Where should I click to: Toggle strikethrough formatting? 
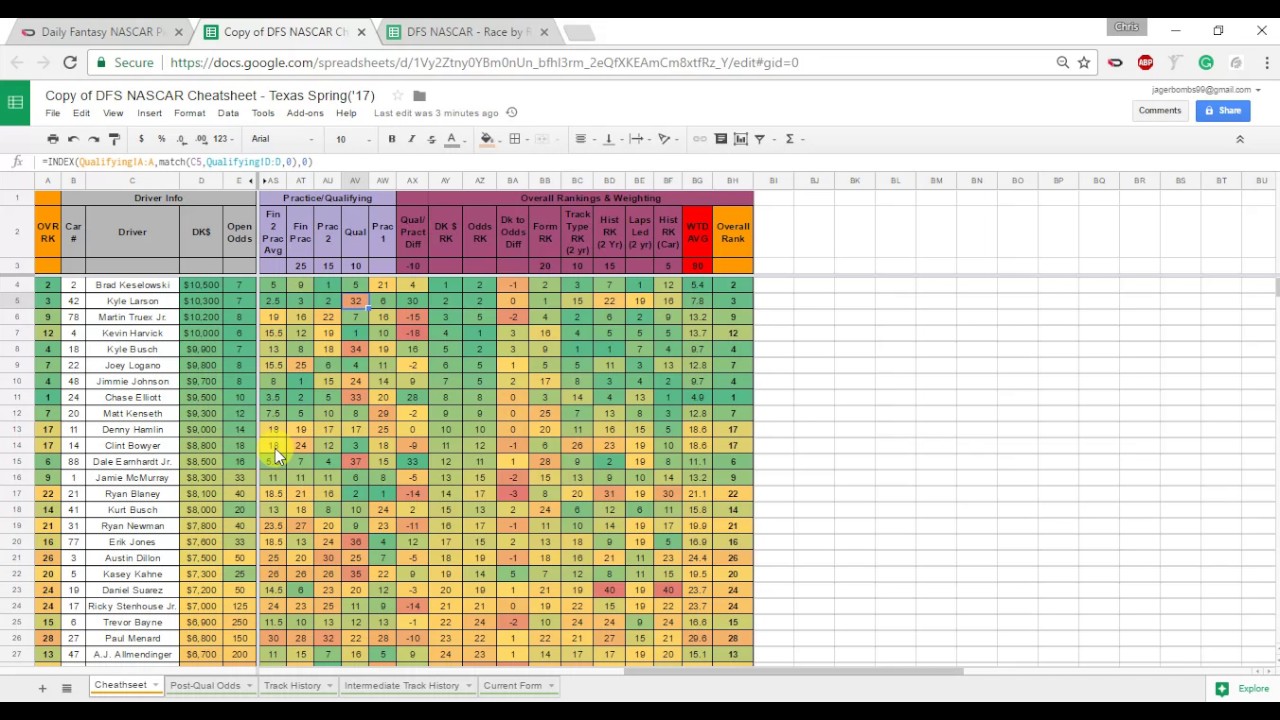click(432, 139)
